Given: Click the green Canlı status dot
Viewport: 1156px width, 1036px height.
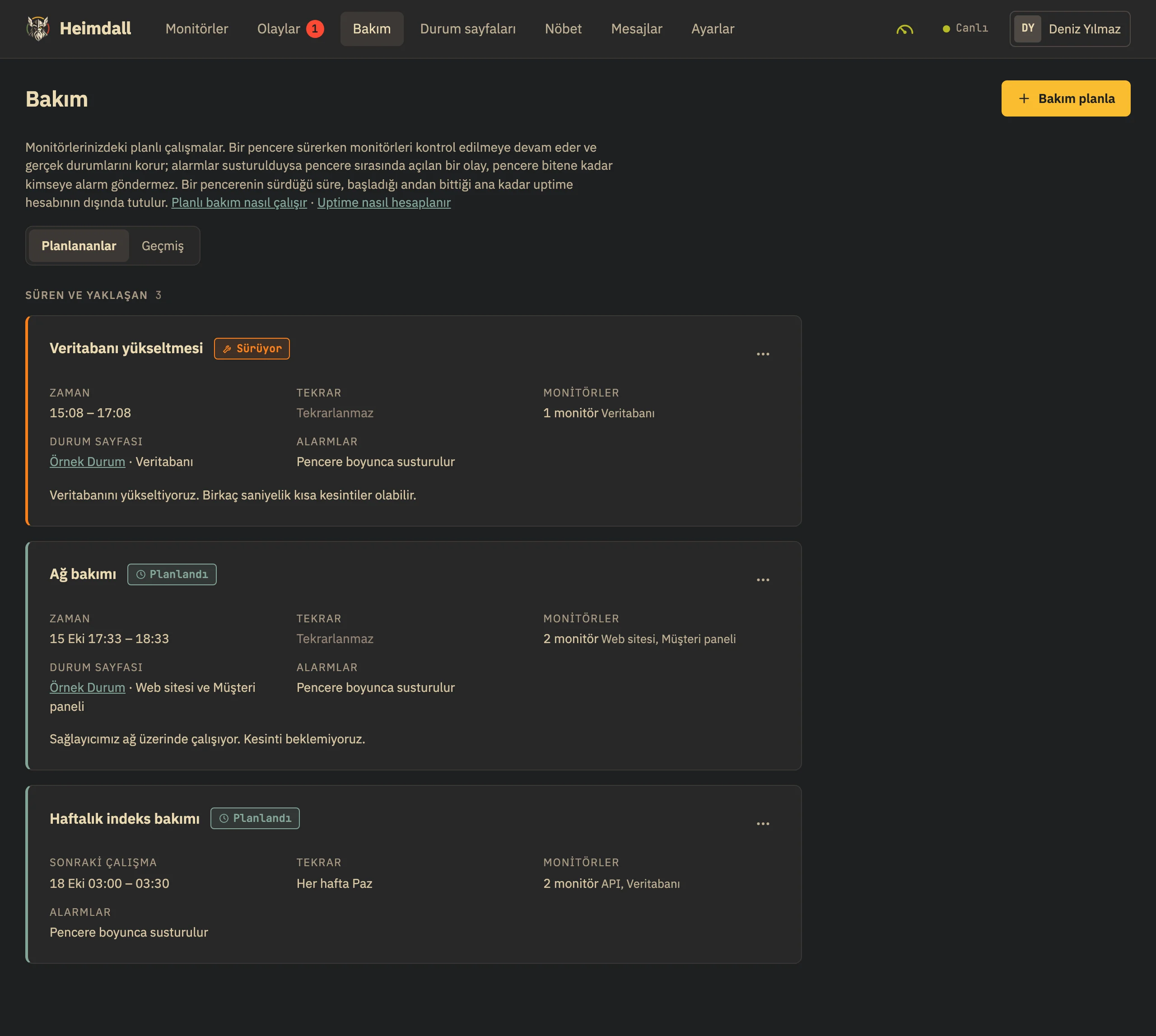Looking at the screenshot, I should pos(946,29).
